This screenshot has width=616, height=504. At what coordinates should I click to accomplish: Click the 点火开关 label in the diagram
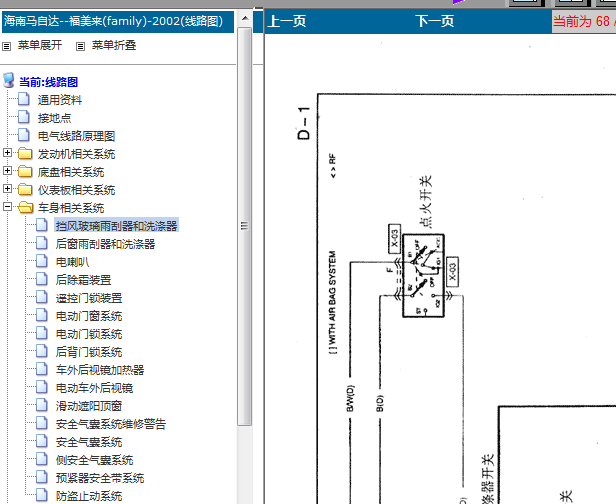point(425,202)
